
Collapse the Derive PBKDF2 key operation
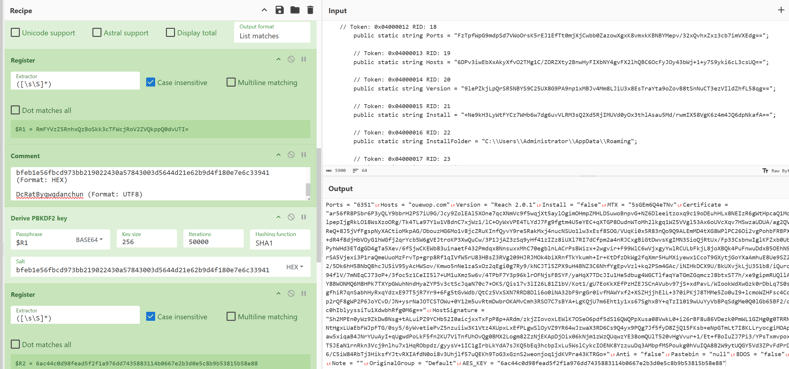(x=278, y=218)
